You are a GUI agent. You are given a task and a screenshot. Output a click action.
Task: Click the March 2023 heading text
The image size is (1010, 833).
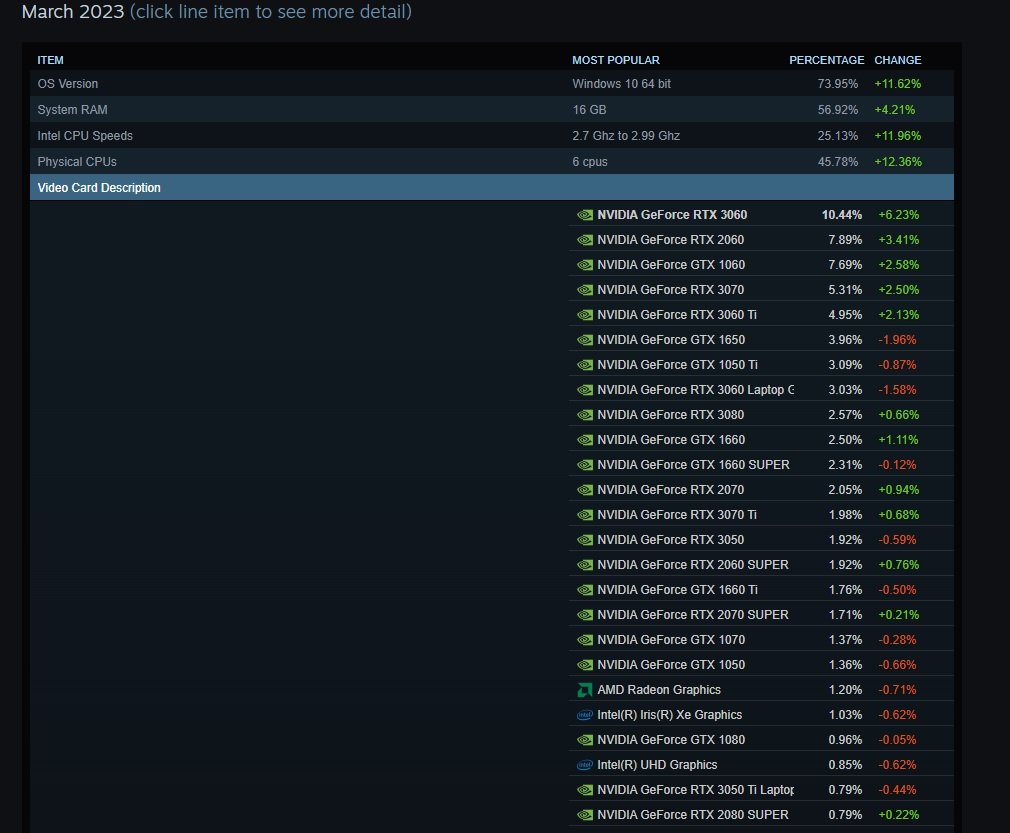tap(73, 12)
